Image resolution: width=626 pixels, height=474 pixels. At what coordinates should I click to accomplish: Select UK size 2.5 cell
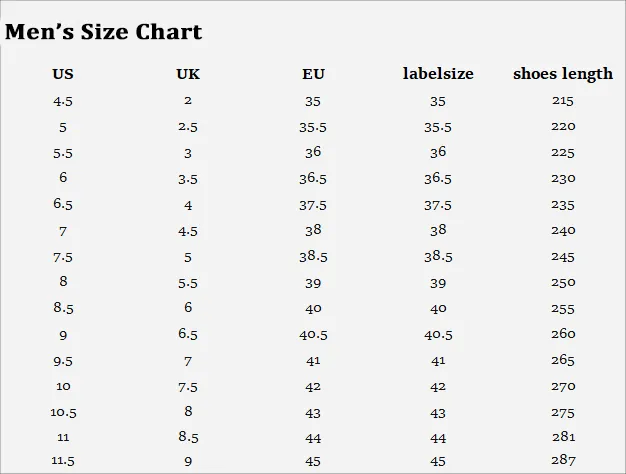coord(188,127)
